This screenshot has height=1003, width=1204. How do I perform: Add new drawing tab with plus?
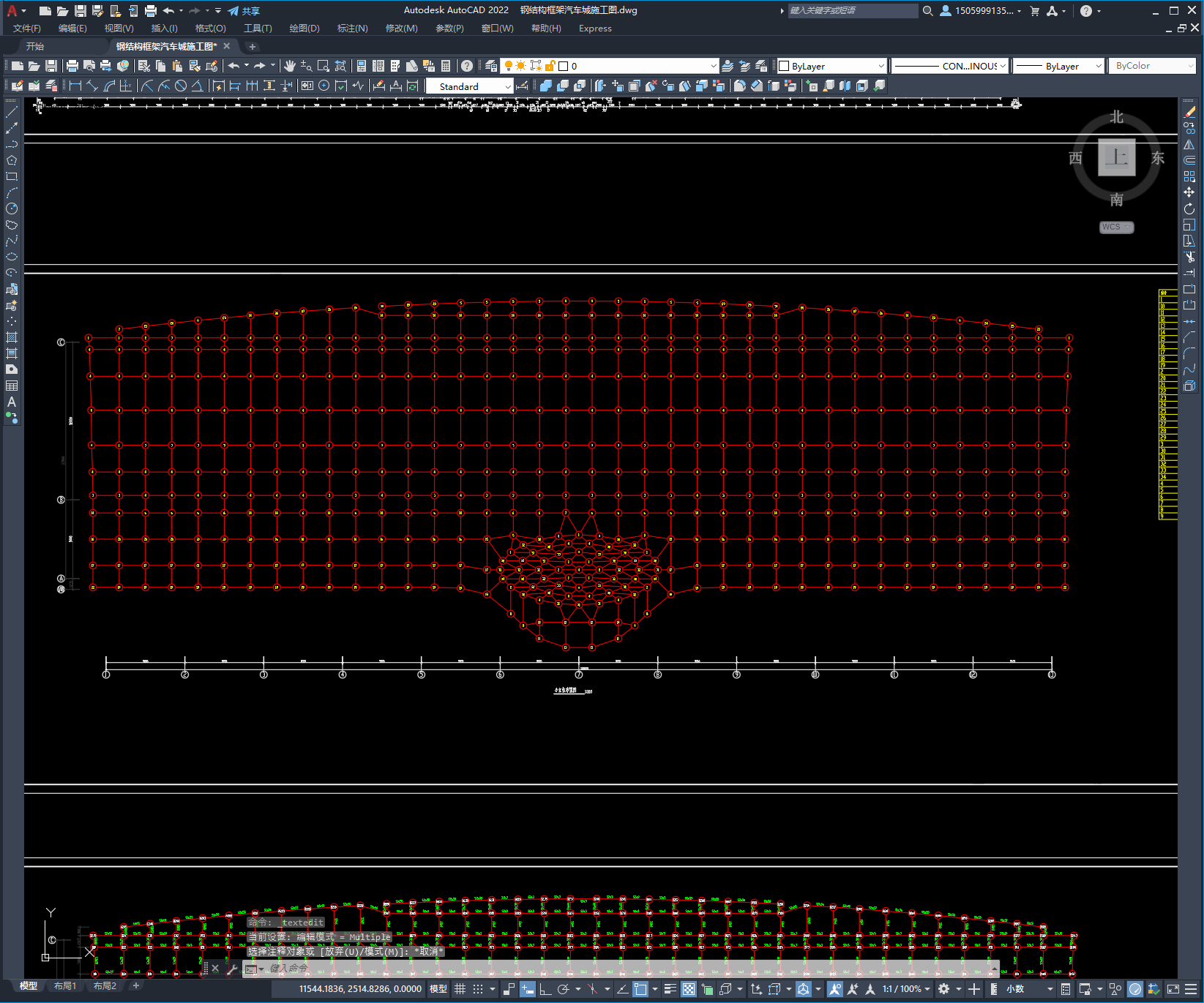click(x=253, y=46)
